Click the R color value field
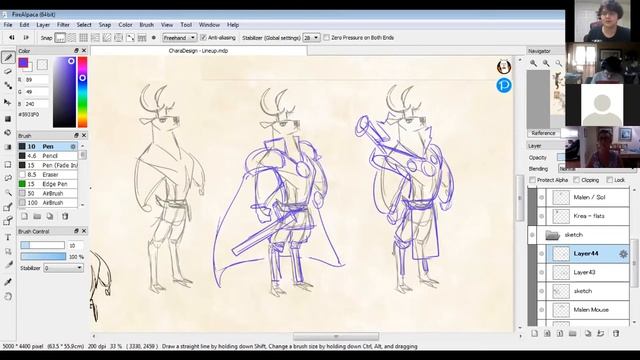This screenshot has height=360, width=640. click(36, 80)
